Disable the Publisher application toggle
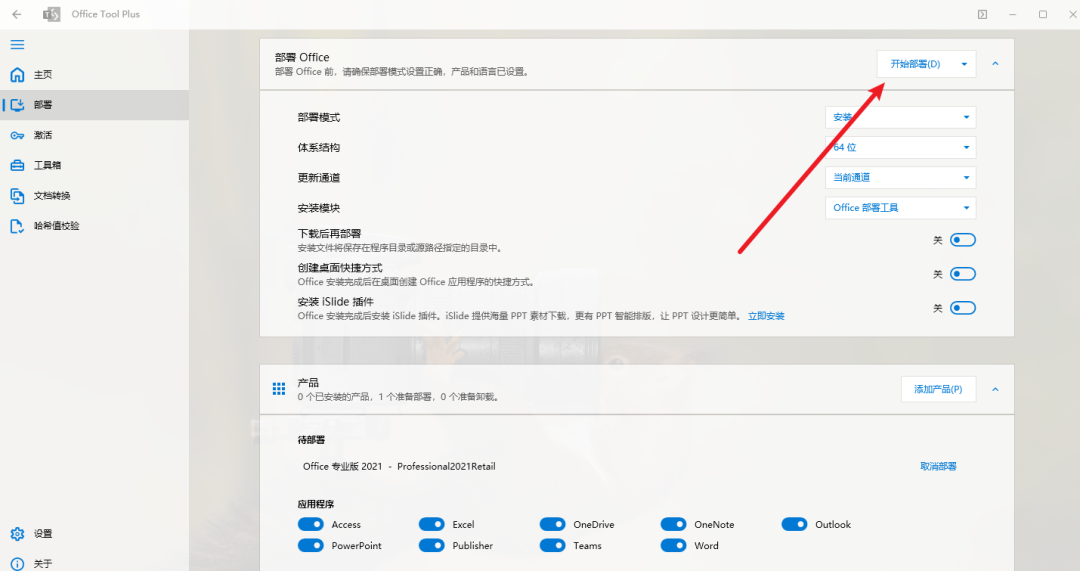The image size is (1080, 571). click(432, 546)
